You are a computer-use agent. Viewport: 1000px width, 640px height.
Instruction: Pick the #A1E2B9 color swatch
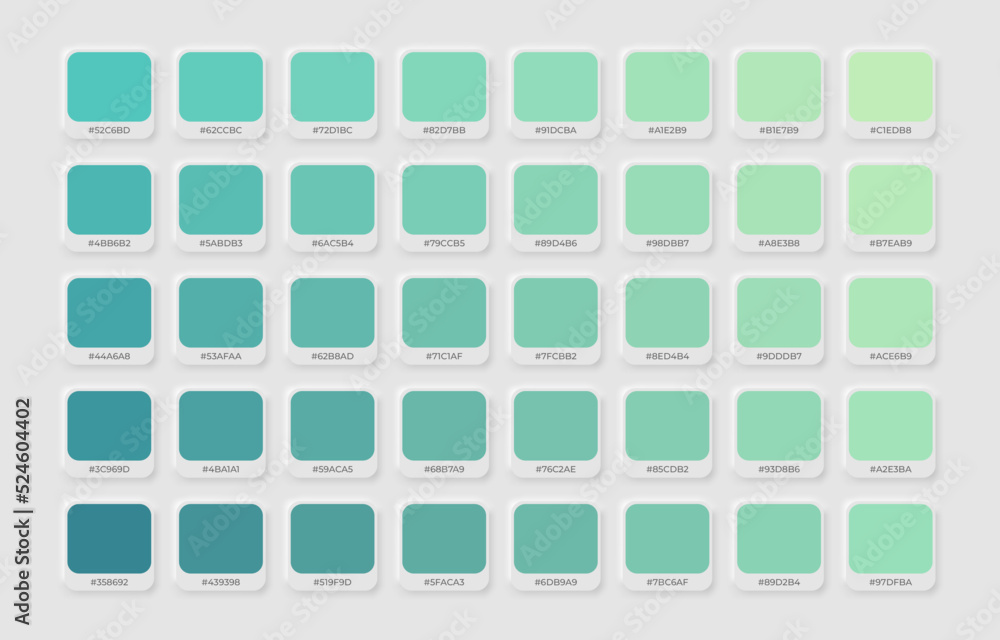[x=667, y=87]
